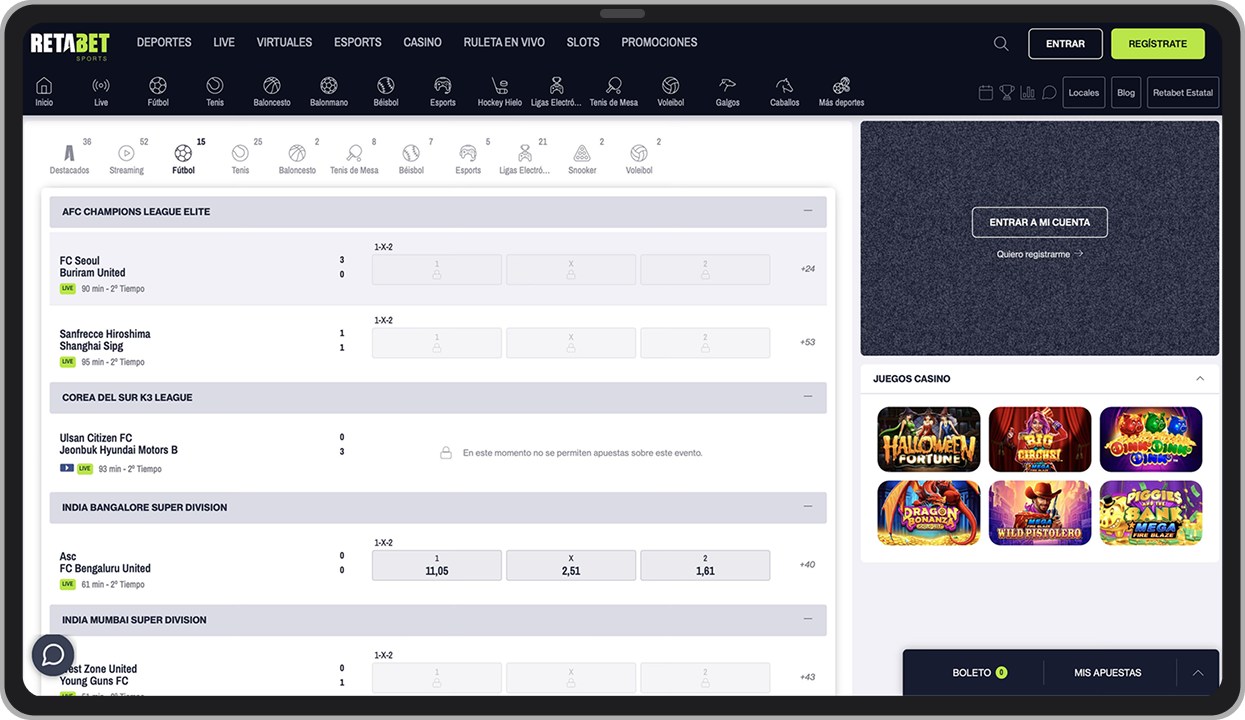Filter live events by Destacados
This screenshot has width=1245, height=720.
(x=70, y=158)
